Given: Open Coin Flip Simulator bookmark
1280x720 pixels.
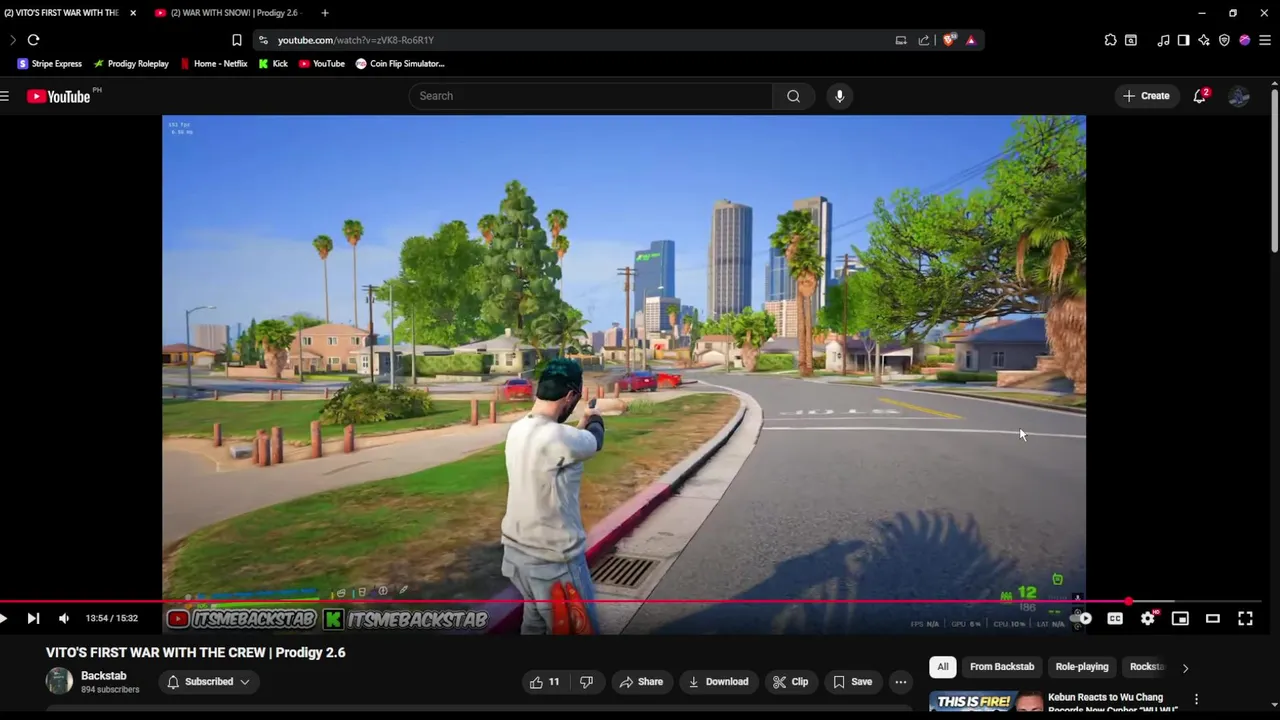Looking at the screenshot, I should (x=400, y=64).
